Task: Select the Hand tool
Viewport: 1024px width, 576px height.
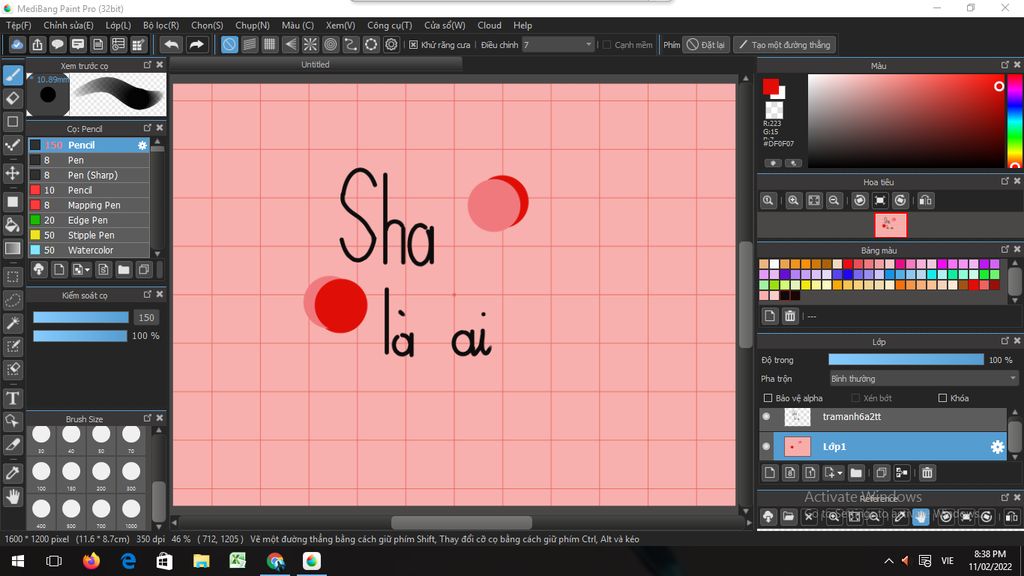Action: (x=13, y=497)
